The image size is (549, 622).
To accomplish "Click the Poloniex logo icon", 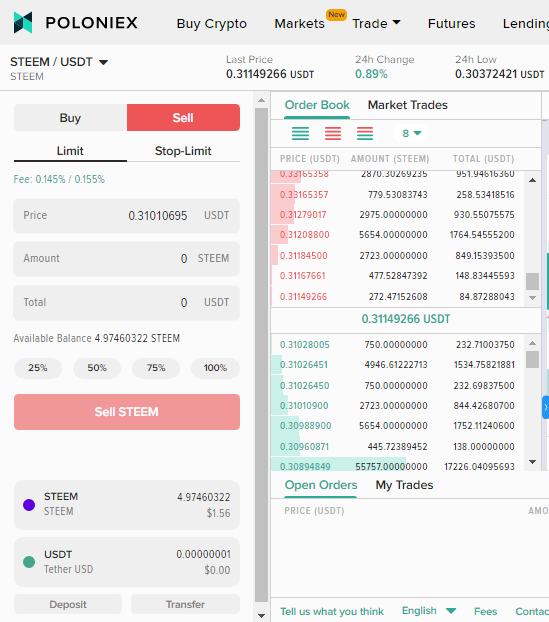I will coord(23,23).
